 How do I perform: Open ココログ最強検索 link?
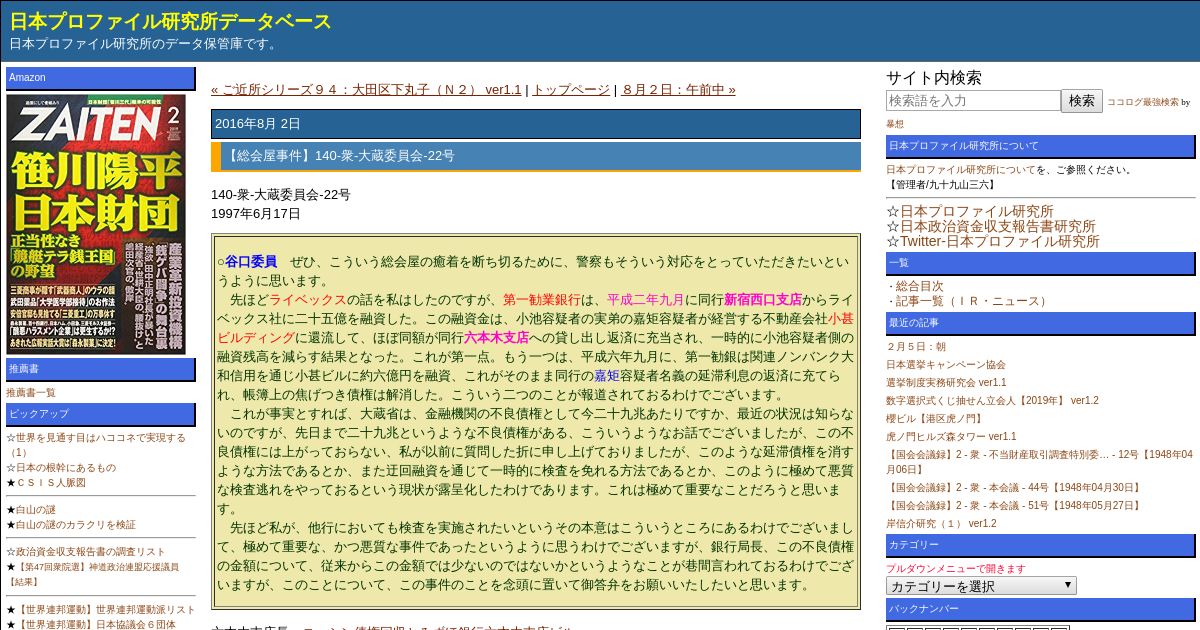pyautogui.click(x=1143, y=102)
